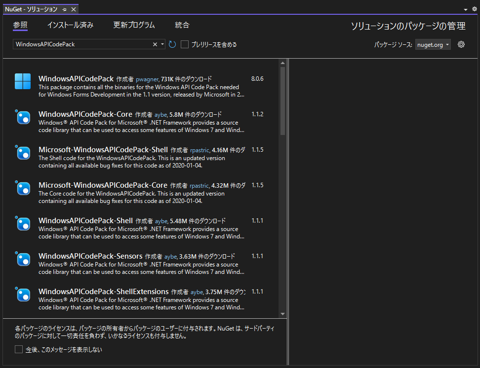The height and width of the screenshot is (368, 480).
Task: Click the ソリューションのパッケージの管理 heading
Action: pyautogui.click(x=408, y=26)
